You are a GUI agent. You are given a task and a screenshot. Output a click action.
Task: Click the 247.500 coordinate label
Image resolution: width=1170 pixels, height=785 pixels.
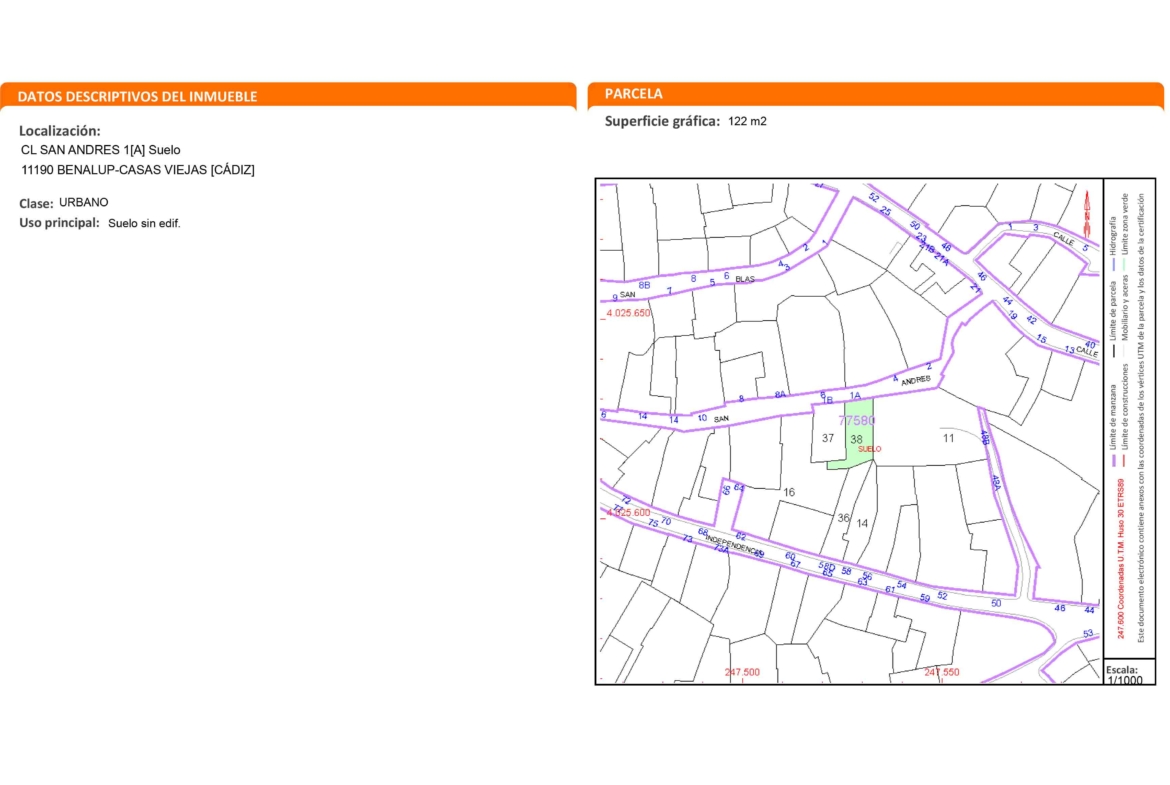click(x=742, y=672)
